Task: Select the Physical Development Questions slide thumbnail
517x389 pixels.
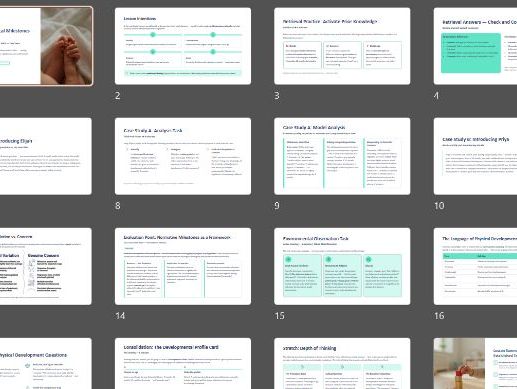Action: 46,363
